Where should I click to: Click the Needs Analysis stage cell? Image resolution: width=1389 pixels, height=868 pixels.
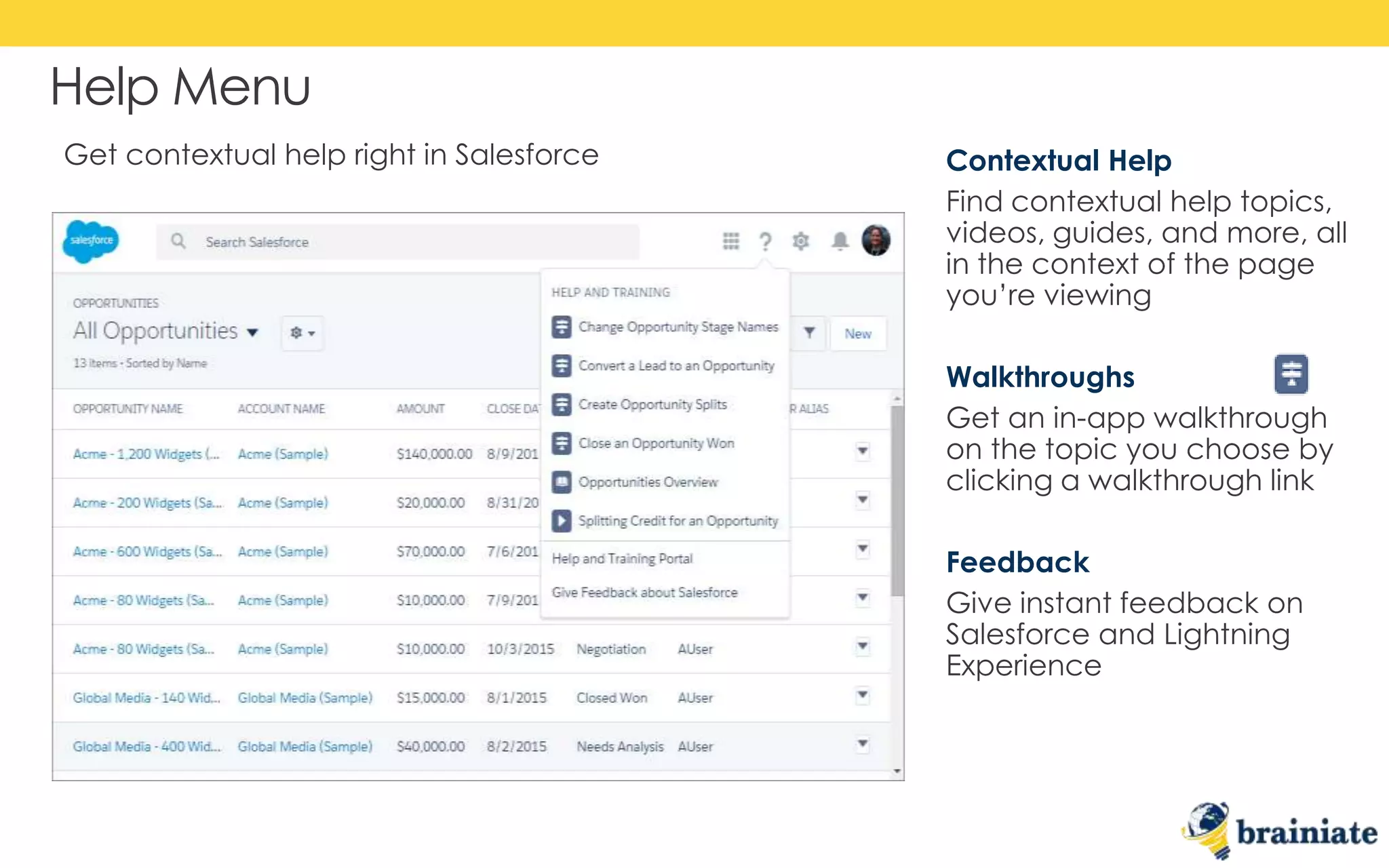(x=620, y=747)
